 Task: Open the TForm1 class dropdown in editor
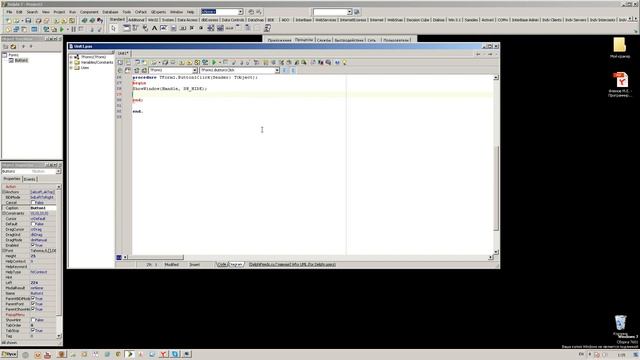coord(195,70)
